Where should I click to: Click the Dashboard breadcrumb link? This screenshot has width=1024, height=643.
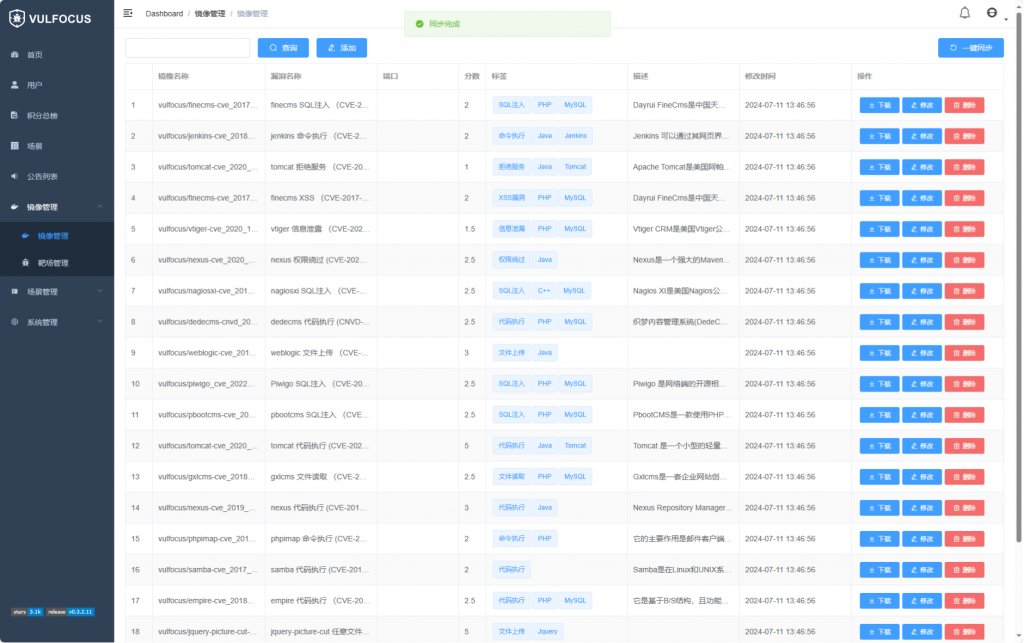164,14
